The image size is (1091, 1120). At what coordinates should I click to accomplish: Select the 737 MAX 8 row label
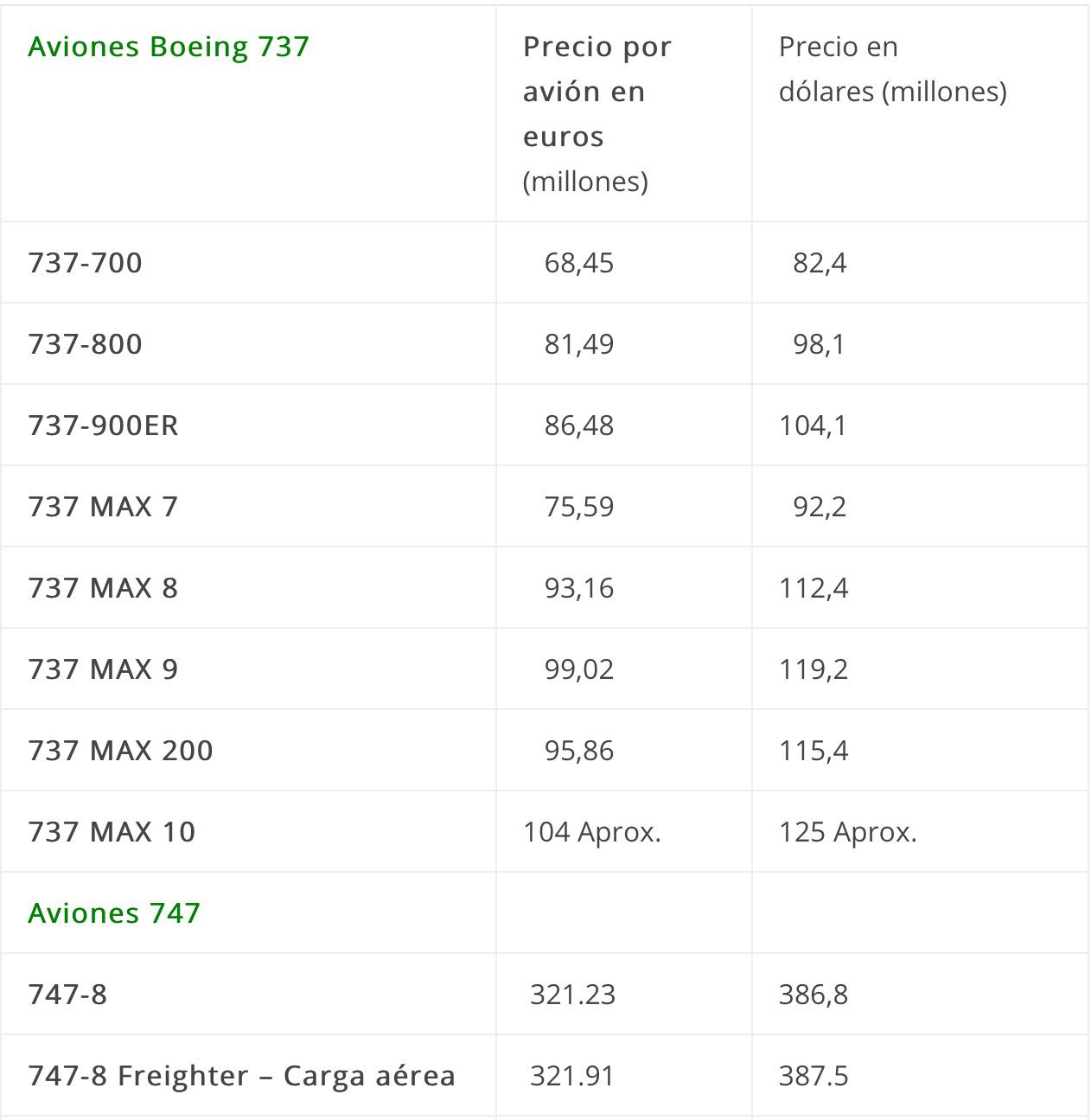coord(104,588)
